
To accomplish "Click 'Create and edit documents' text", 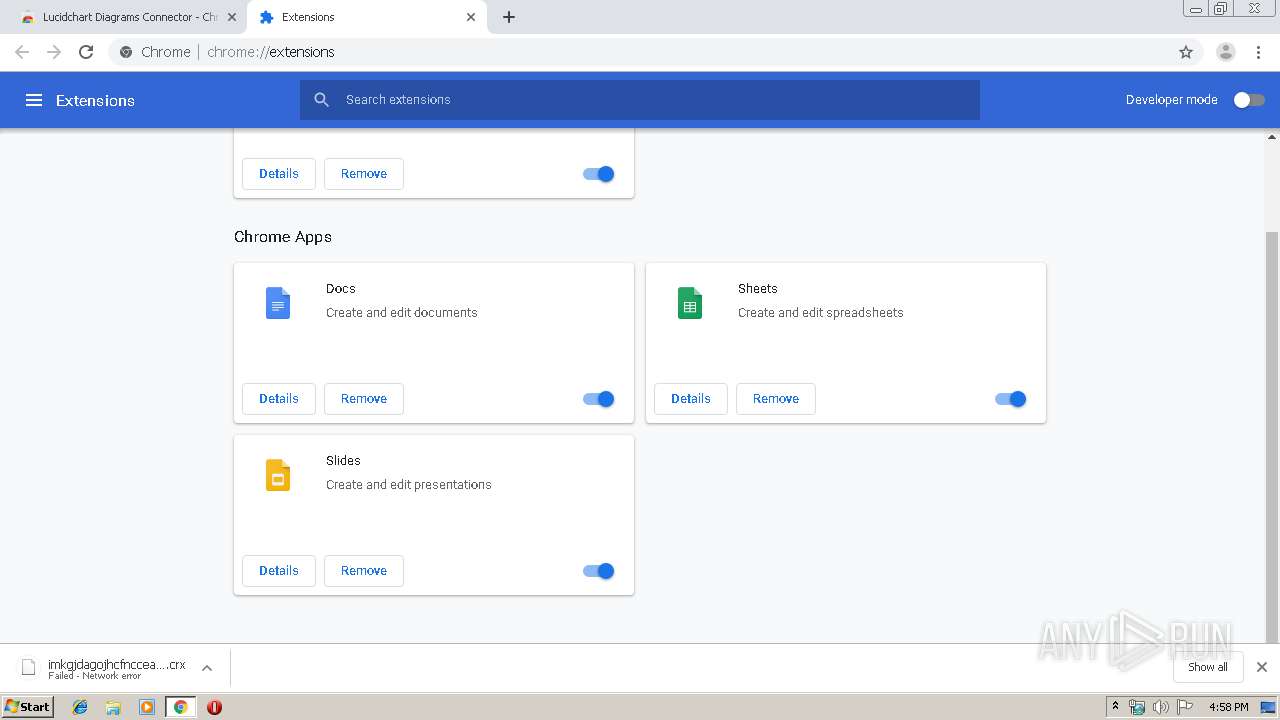I will tap(402, 313).
